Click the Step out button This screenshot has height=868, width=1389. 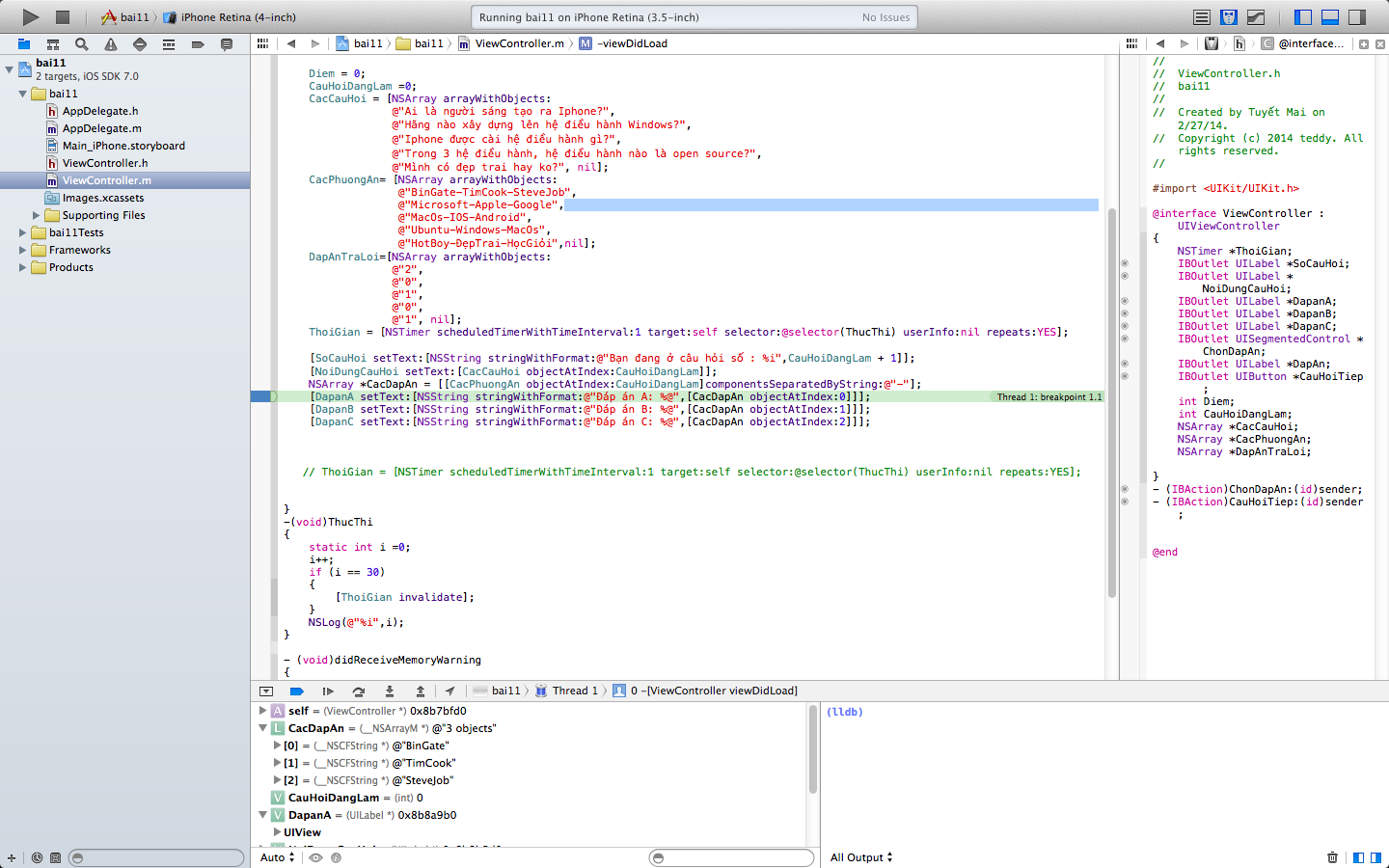click(x=421, y=692)
